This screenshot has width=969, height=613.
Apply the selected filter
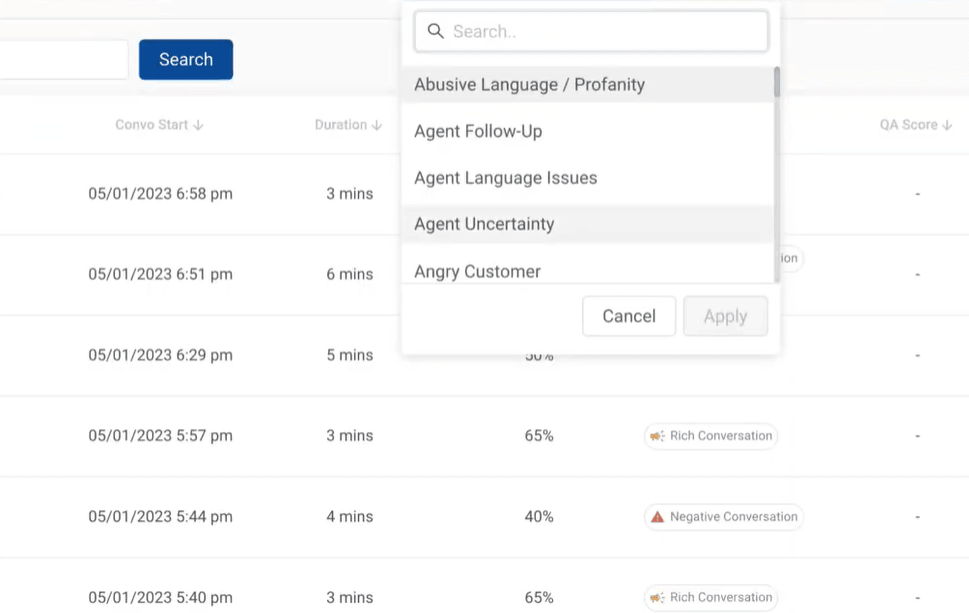[x=725, y=316]
